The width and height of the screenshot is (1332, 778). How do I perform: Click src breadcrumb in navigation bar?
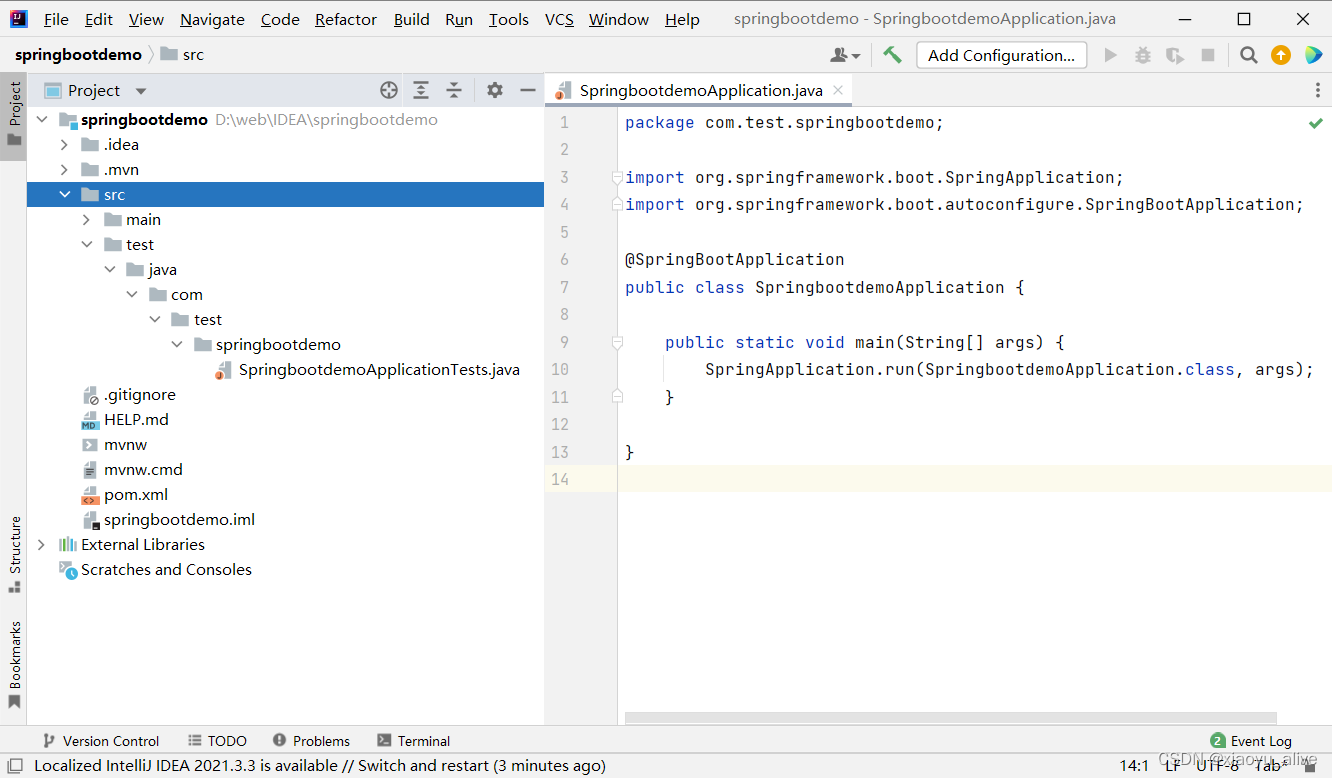pos(183,54)
